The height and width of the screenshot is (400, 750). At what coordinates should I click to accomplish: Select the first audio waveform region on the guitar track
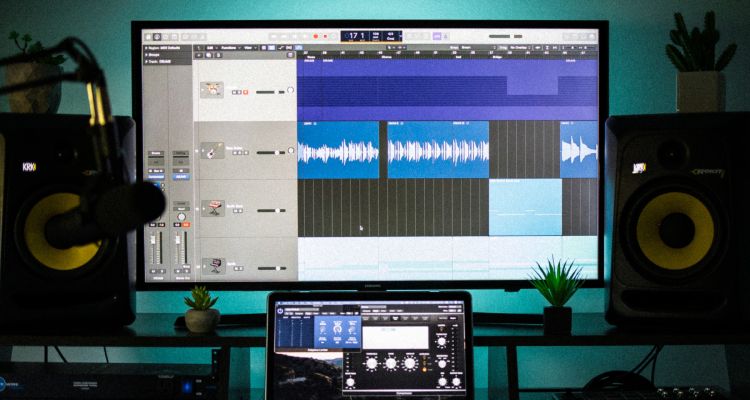click(x=338, y=150)
